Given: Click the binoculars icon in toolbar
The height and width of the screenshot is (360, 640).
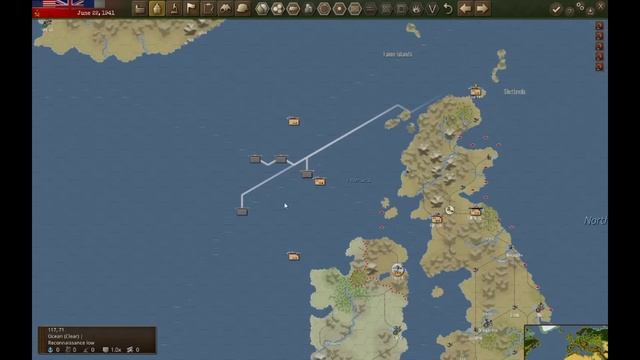Looking at the screenshot, I should click(225, 9).
